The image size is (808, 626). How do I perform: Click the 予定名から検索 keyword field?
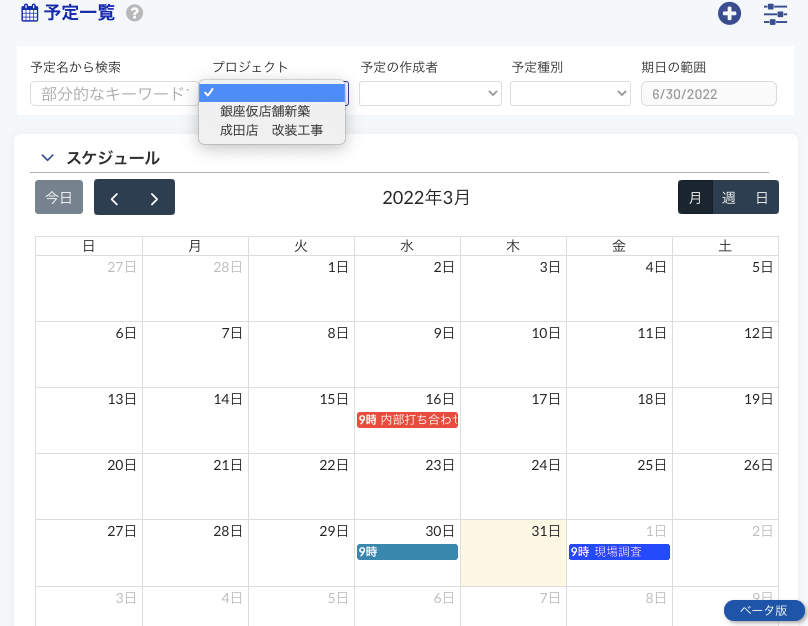(112, 94)
